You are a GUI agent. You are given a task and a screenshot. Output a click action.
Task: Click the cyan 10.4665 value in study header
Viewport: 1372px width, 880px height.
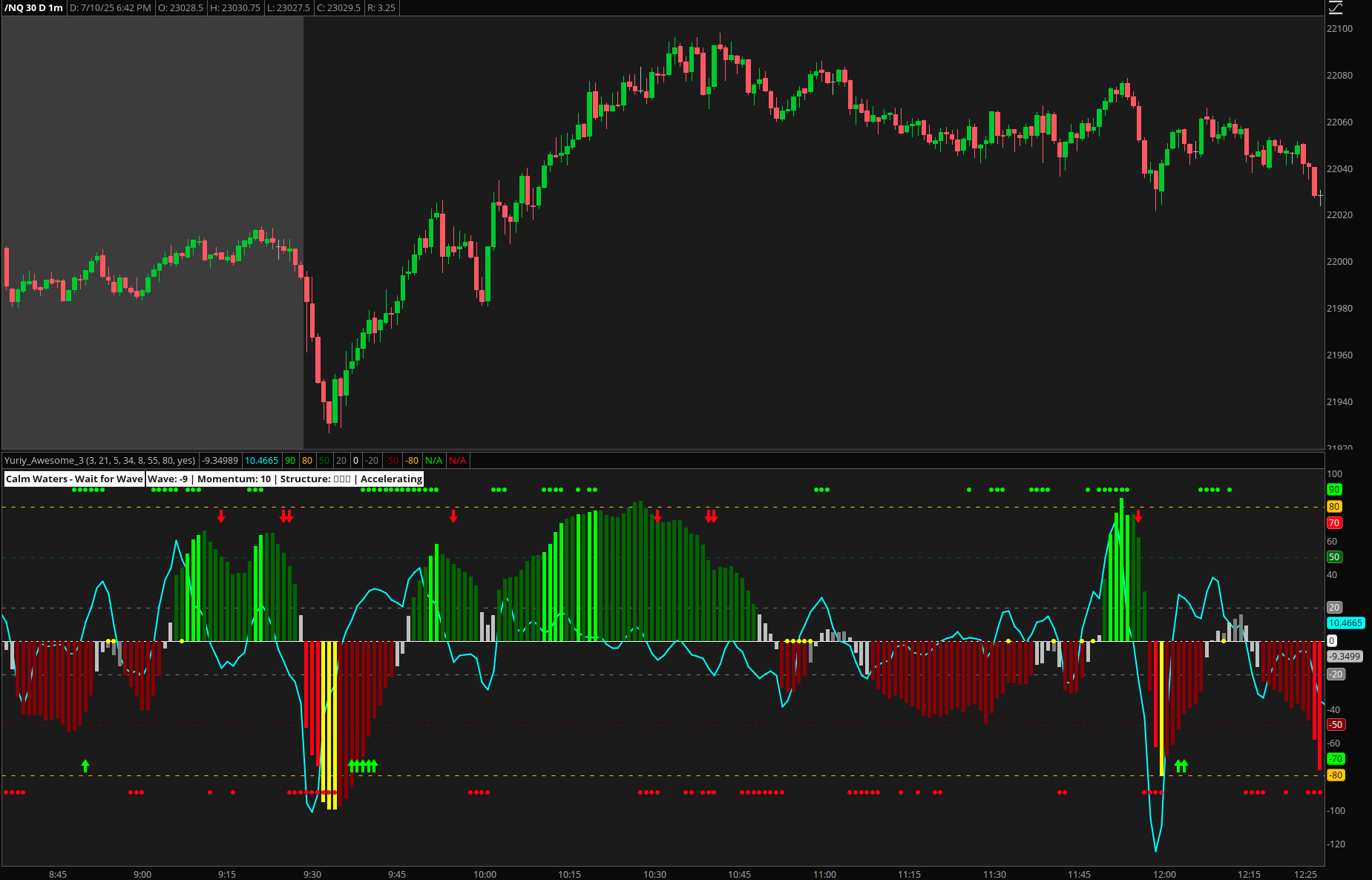tap(262, 461)
